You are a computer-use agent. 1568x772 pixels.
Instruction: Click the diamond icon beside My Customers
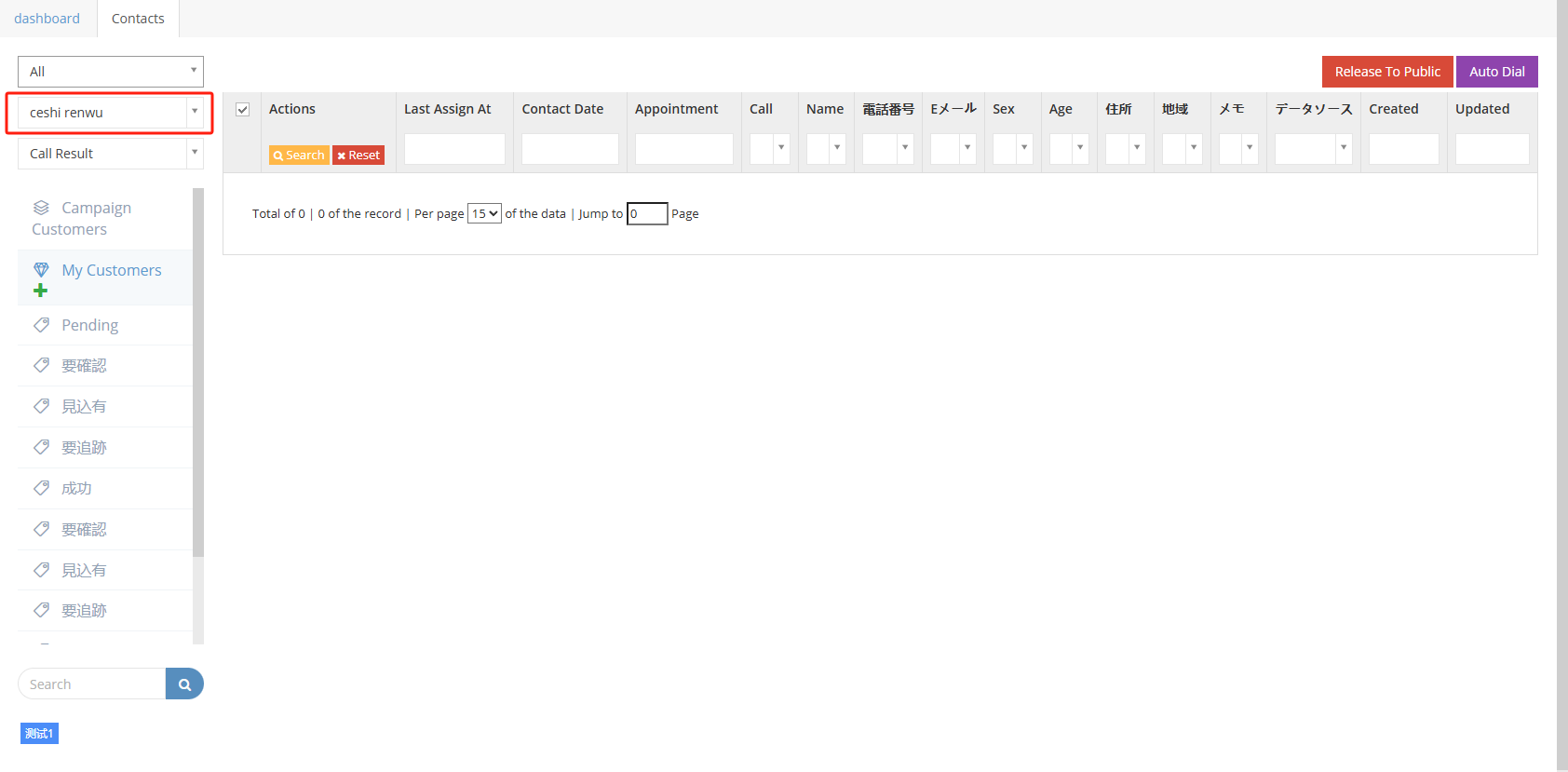click(x=41, y=270)
